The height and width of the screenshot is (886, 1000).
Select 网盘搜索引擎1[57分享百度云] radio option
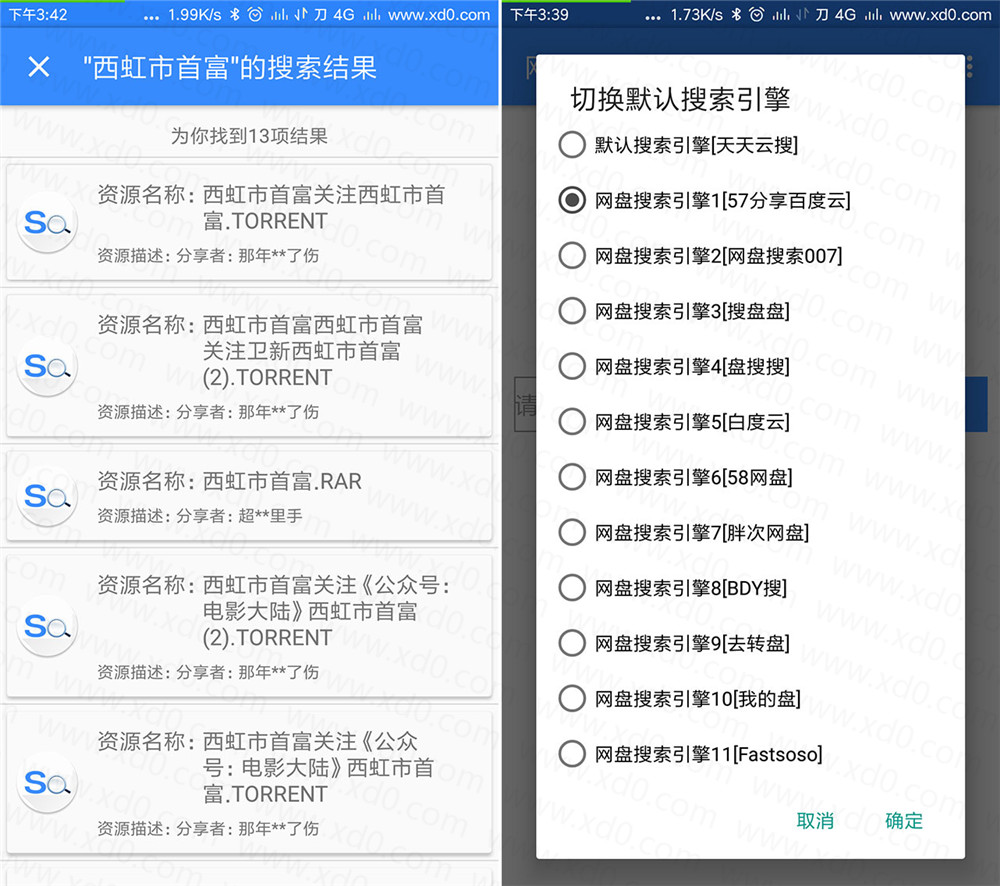705,200
